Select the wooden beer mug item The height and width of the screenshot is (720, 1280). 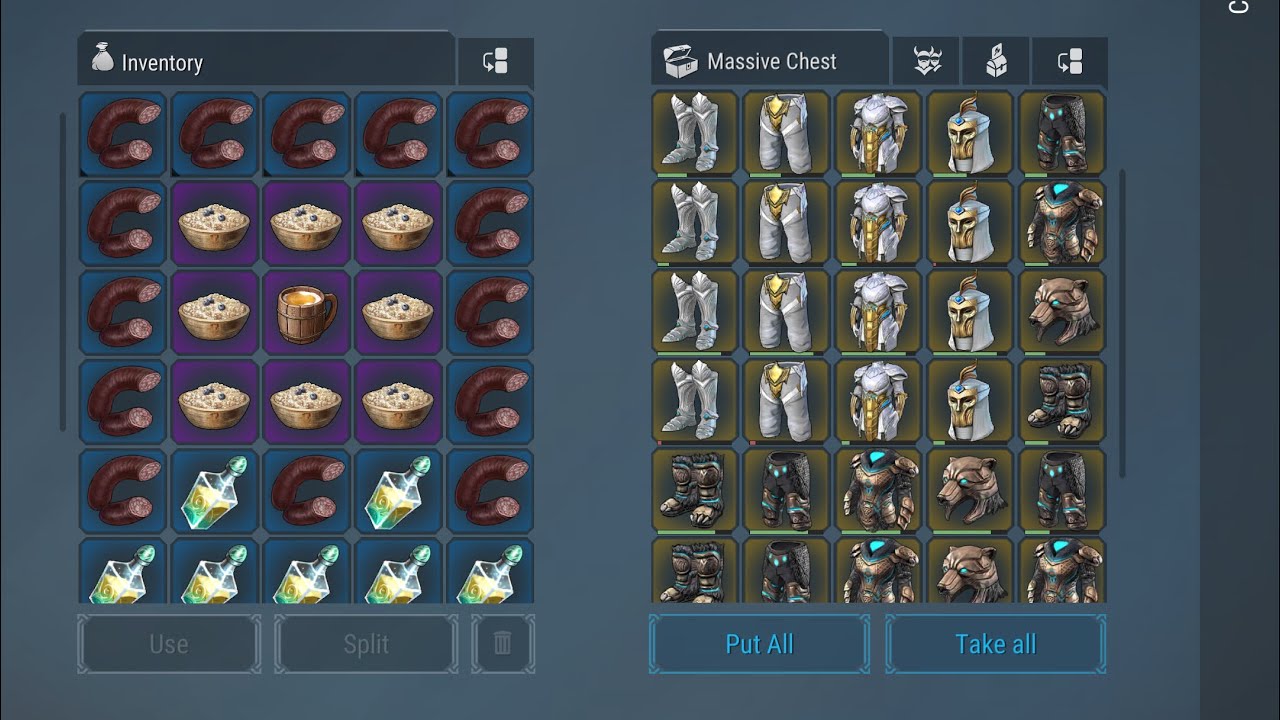[x=306, y=313]
